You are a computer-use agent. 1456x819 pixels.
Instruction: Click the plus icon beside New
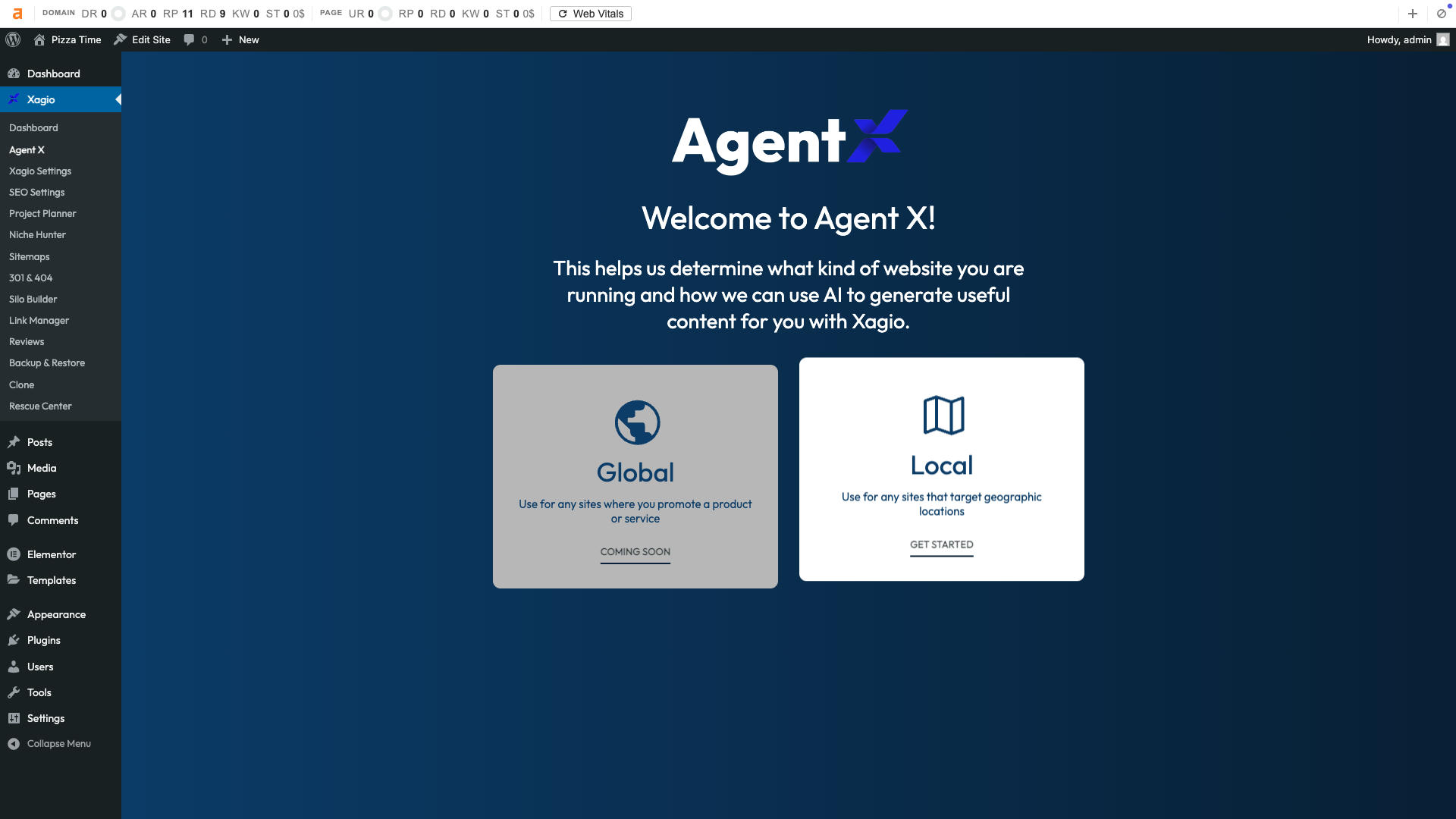click(x=227, y=39)
